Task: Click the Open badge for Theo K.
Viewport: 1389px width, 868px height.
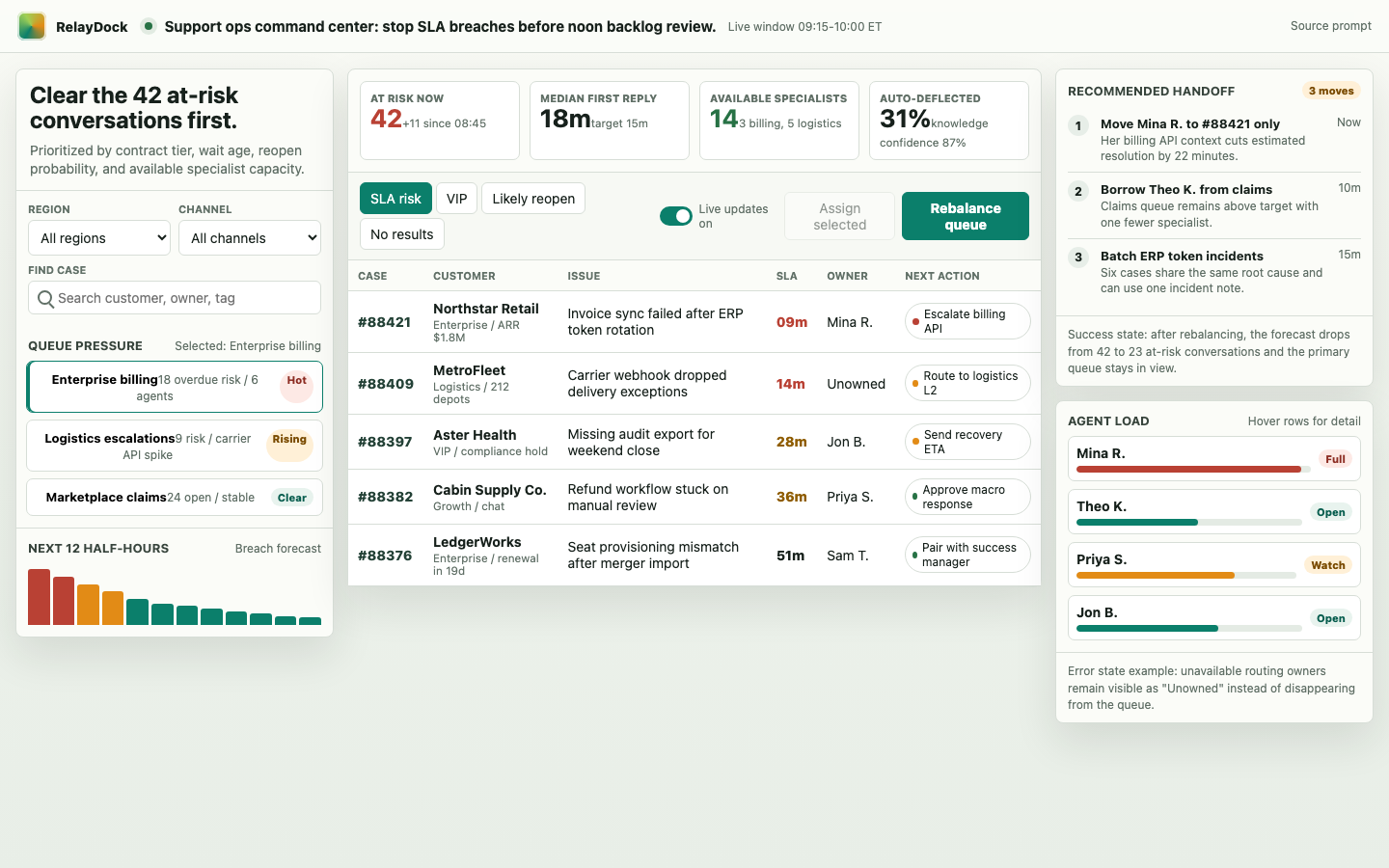Action: tap(1331, 512)
